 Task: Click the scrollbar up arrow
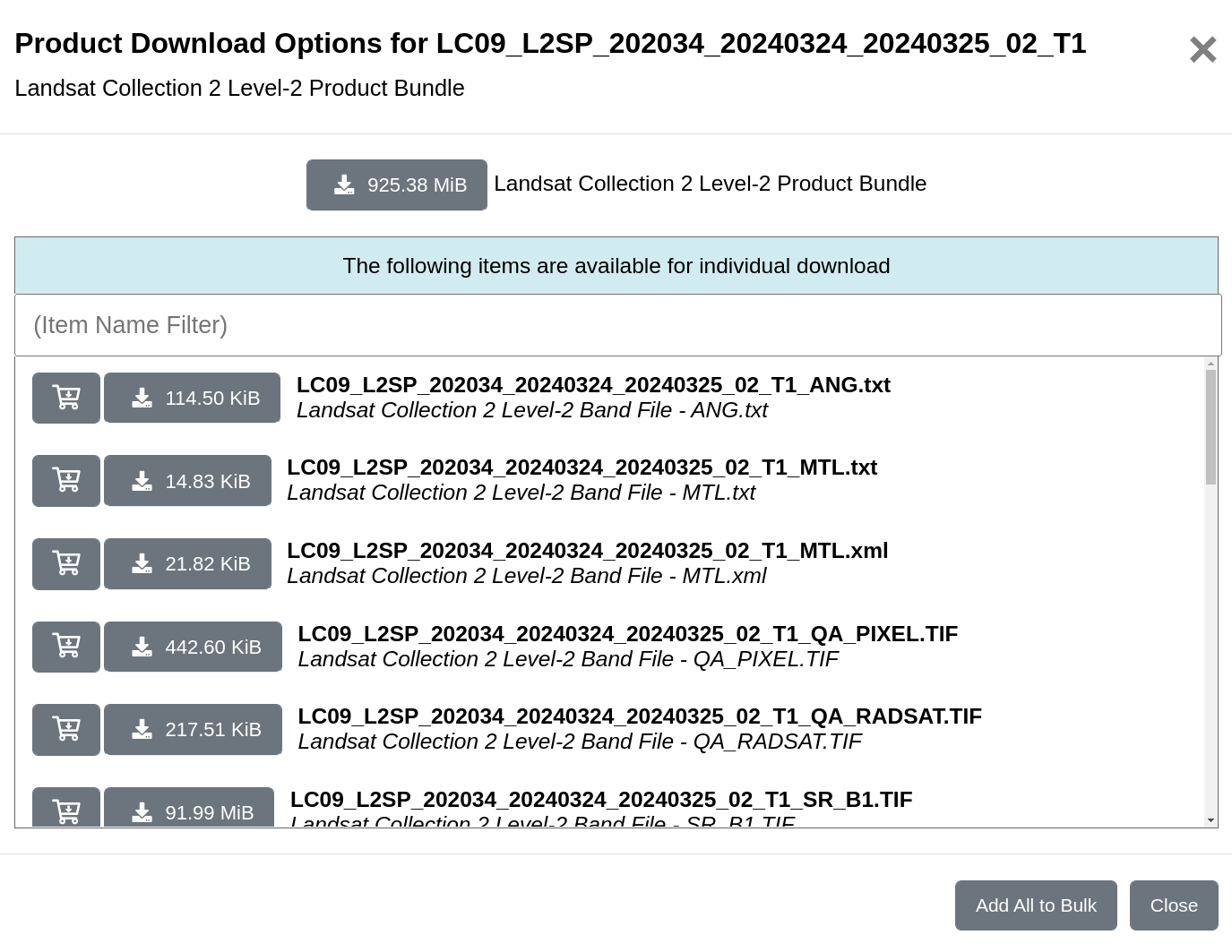pos(1210,364)
